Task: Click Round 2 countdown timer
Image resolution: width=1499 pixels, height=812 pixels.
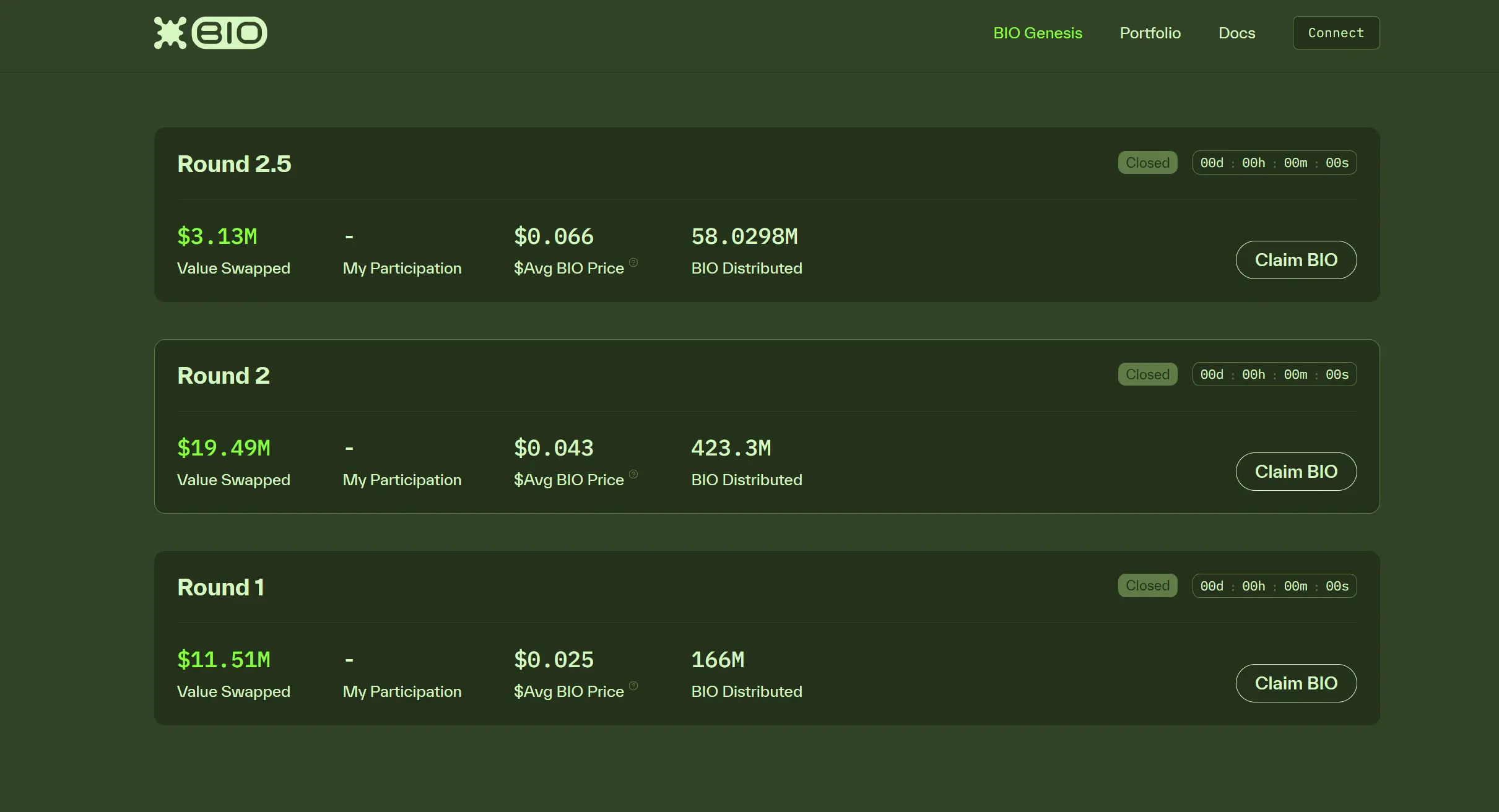Action: 1274,374
